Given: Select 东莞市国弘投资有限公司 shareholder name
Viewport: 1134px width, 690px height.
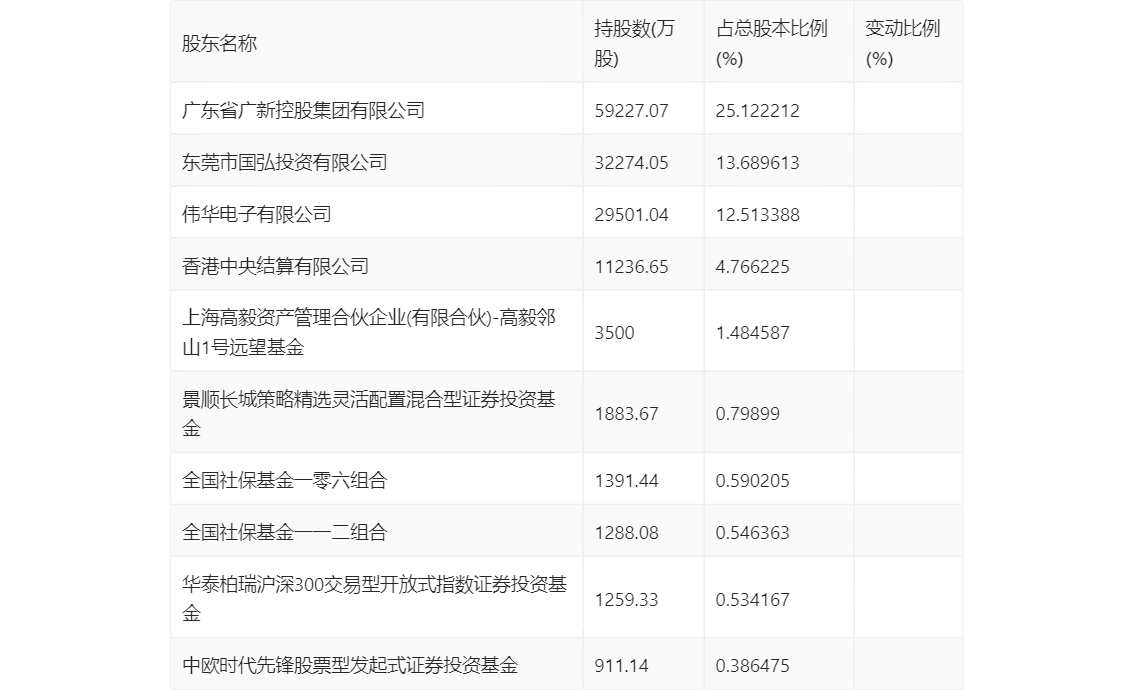Looking at the screenshot, I should coord(284,163).
